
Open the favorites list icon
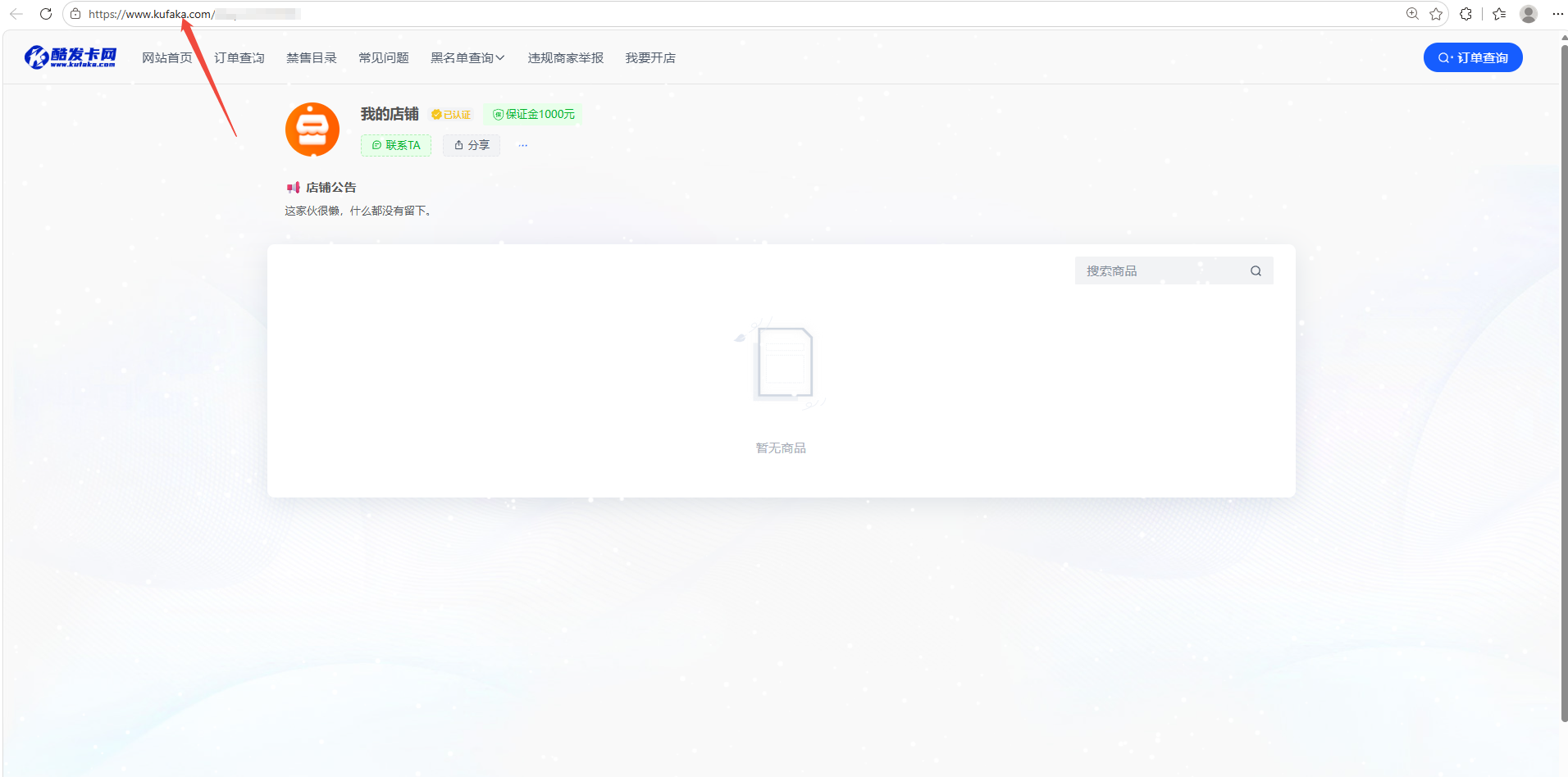click(x=1500, y=14)
